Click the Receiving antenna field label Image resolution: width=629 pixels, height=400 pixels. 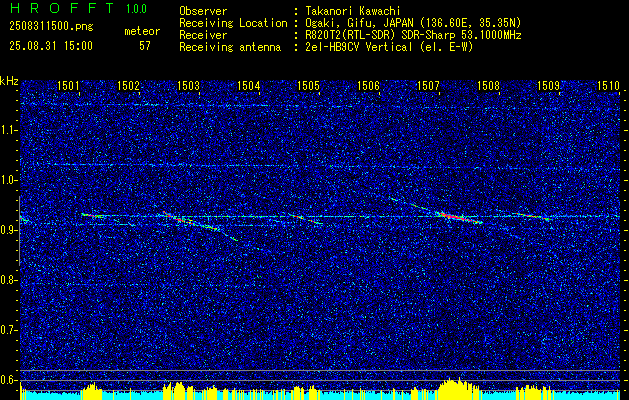pos(230,47)
